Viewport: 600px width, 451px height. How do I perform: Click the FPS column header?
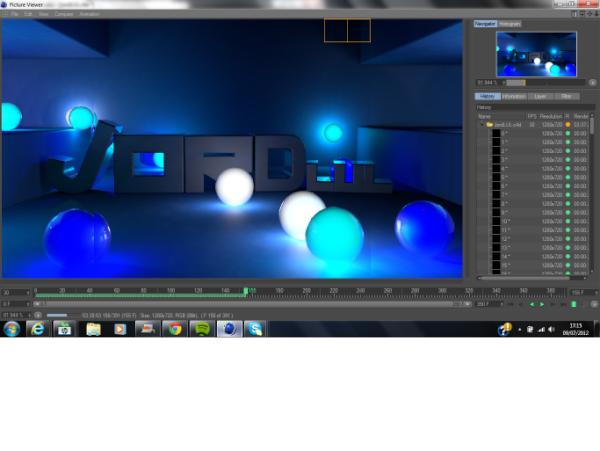(532, 116)
